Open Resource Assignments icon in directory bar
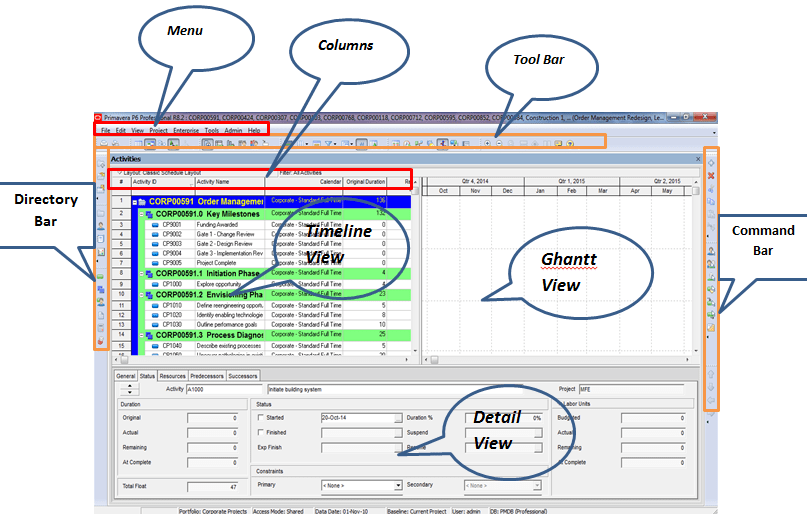 [101, 302]
